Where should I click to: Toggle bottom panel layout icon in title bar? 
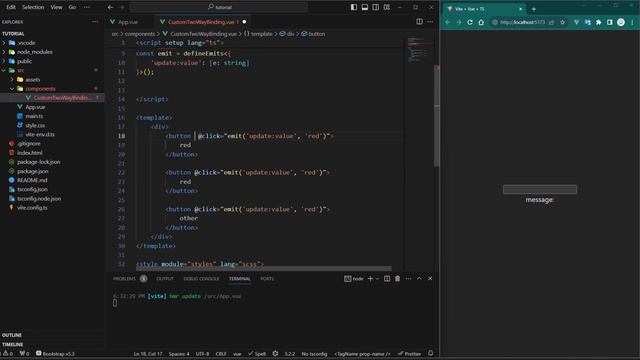[364, 7]
